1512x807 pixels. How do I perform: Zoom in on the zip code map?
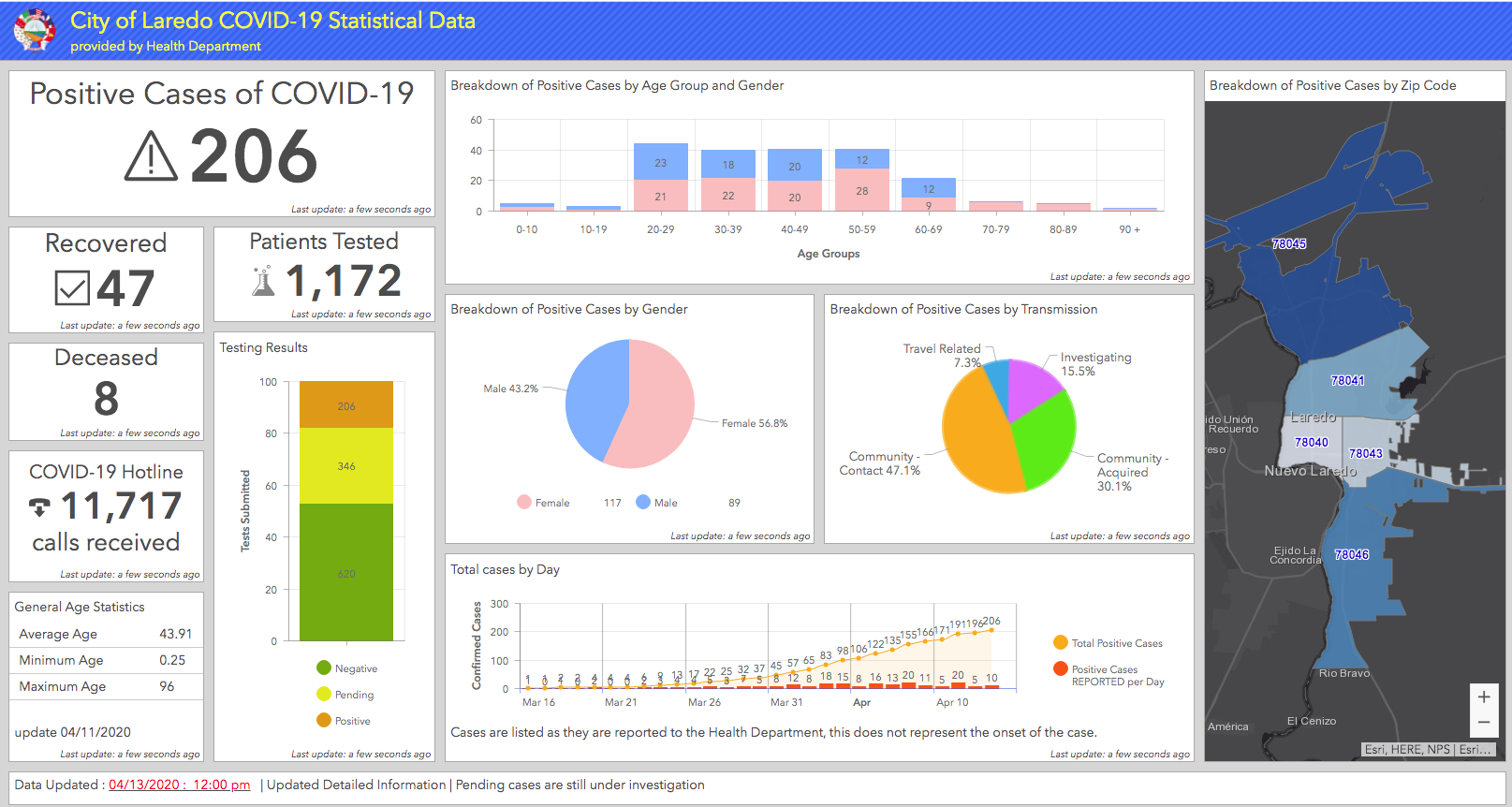tap(1483, 697)
